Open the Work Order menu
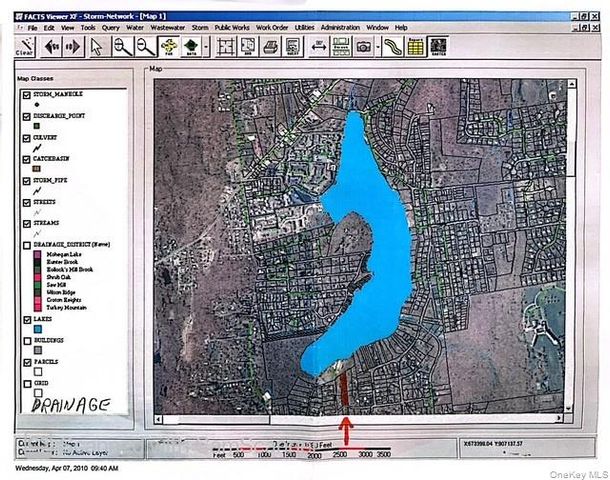The image size is (610, 480). 274,27
